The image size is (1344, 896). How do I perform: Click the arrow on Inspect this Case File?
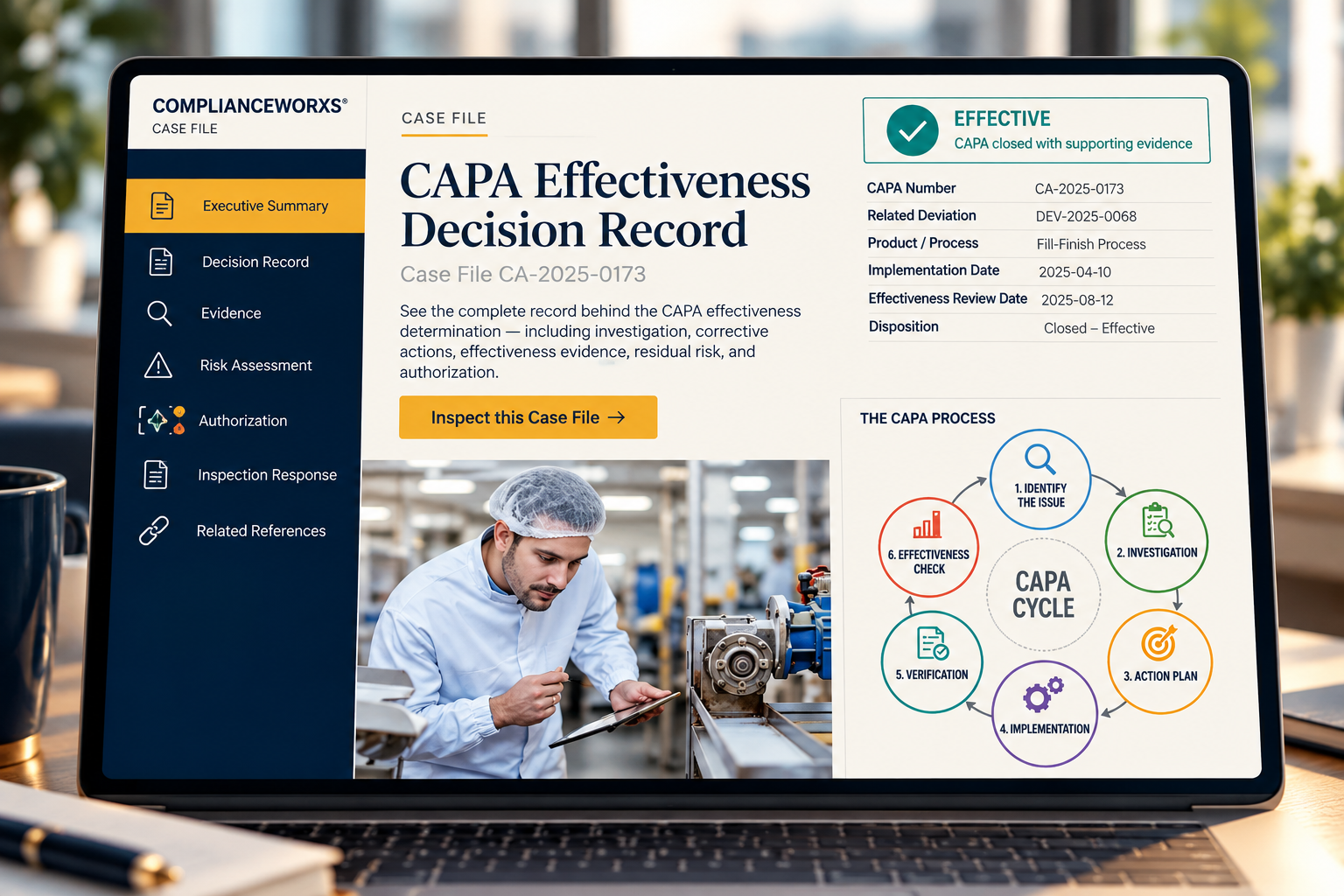click(617, 417)
